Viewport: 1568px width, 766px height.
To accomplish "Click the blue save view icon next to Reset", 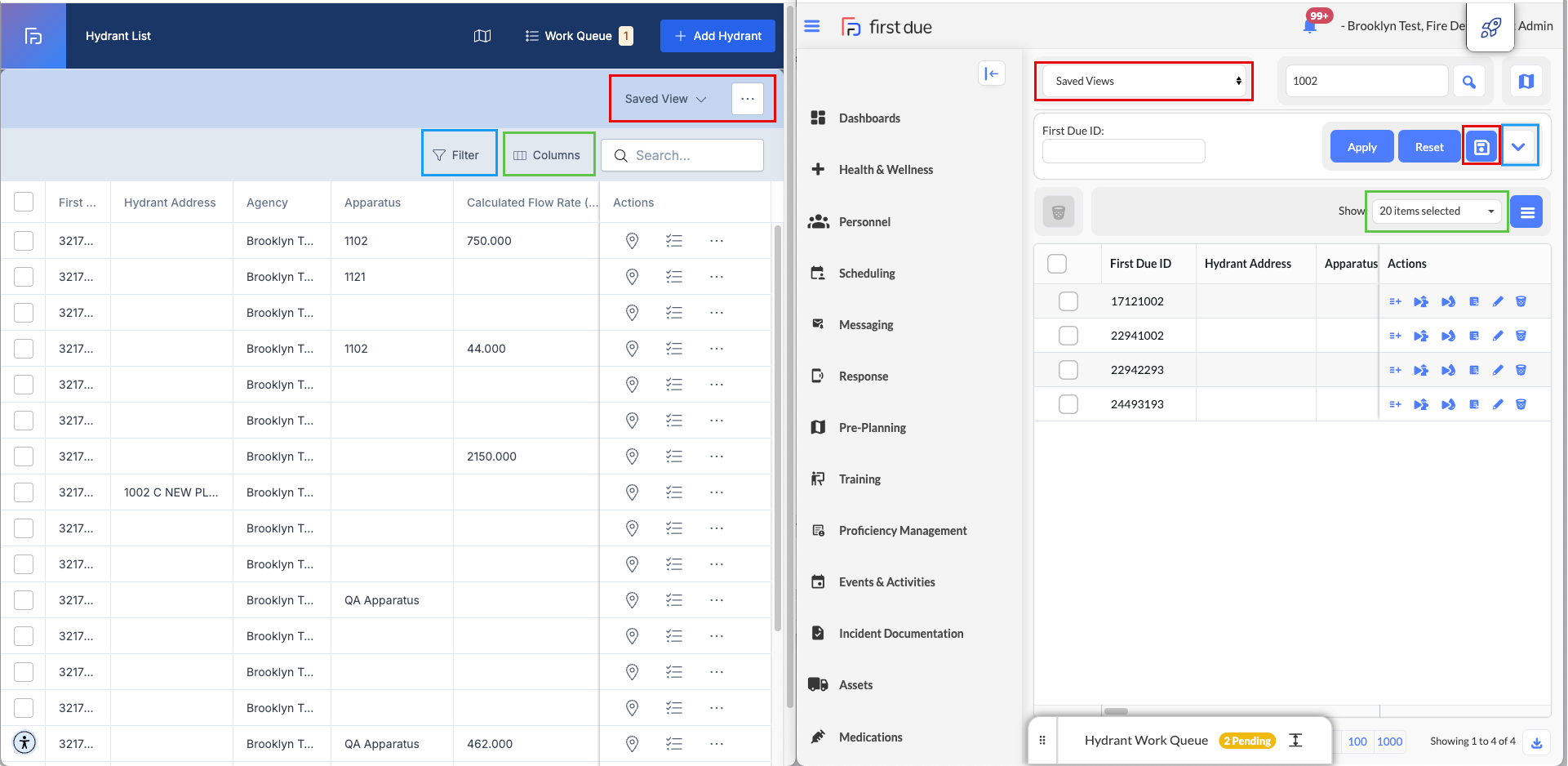I will click(x=1481, y=147).
